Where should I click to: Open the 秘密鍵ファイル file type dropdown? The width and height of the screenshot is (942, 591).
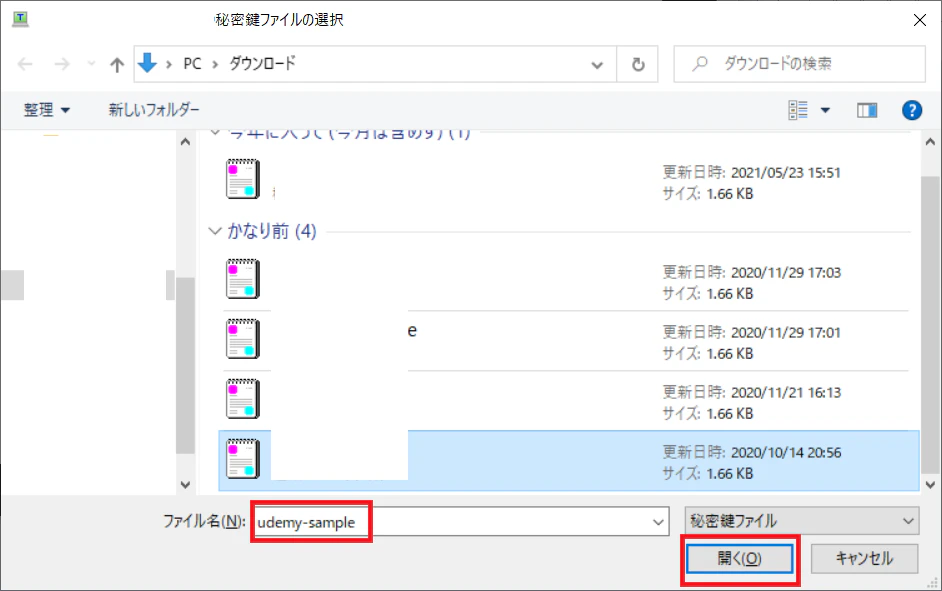[x=802, y=521]
